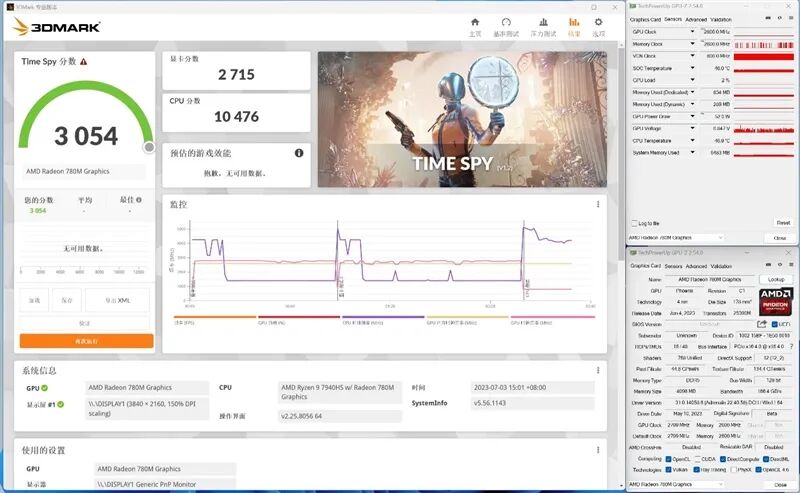Open GPU Load sensor dropdown arrow
800x493 pixels.
pyautogui.click(x=692, y=80)
